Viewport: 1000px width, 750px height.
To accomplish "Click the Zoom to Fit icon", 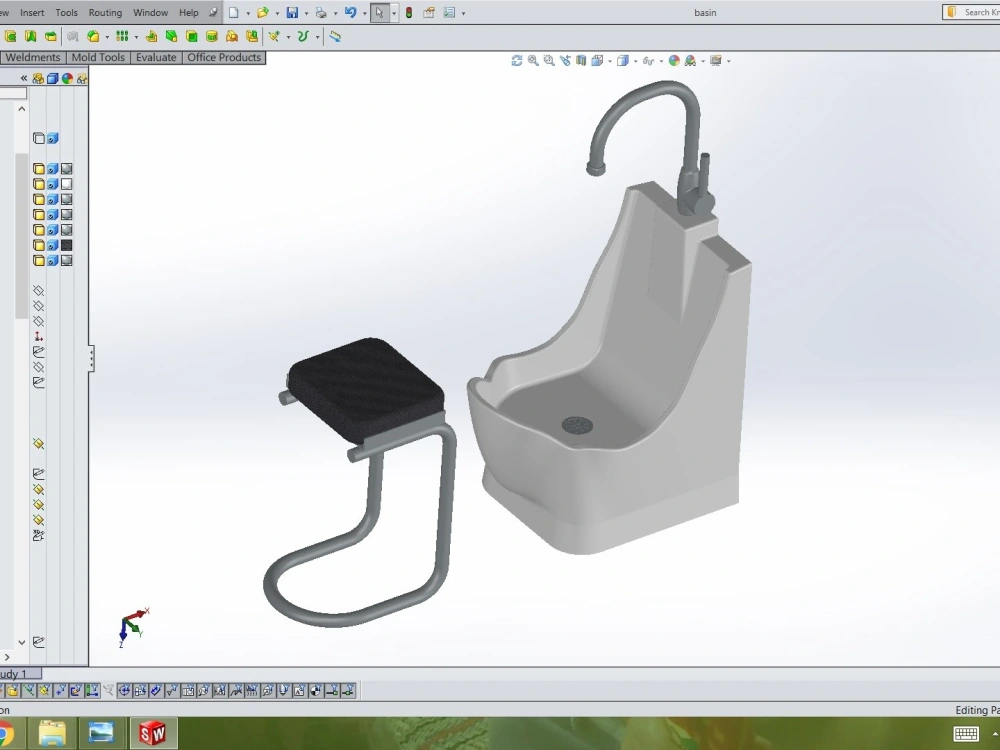I will [x=533, y=61].
